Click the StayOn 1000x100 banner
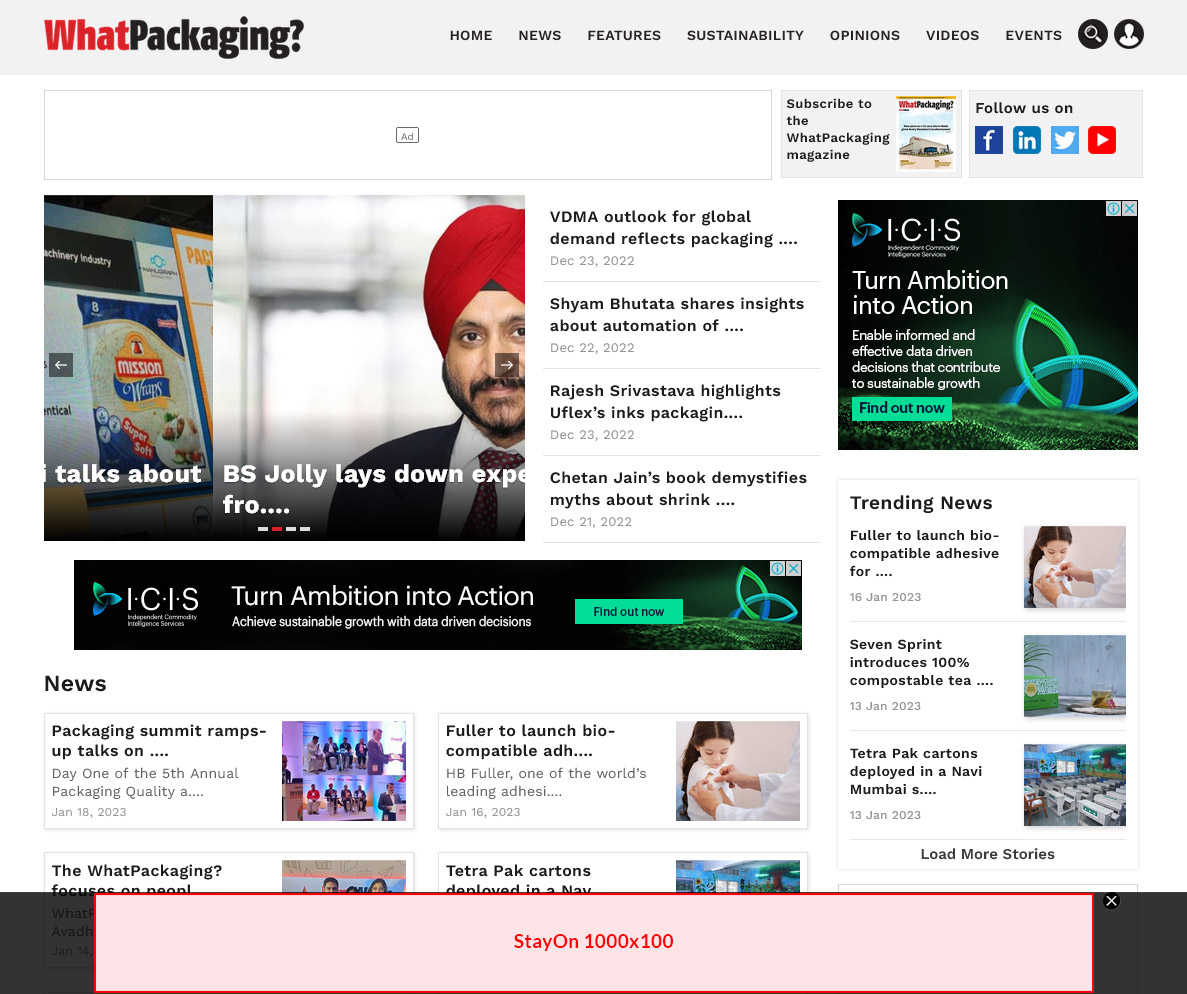This screenshot has height=994, width=1187. (594, 943)
